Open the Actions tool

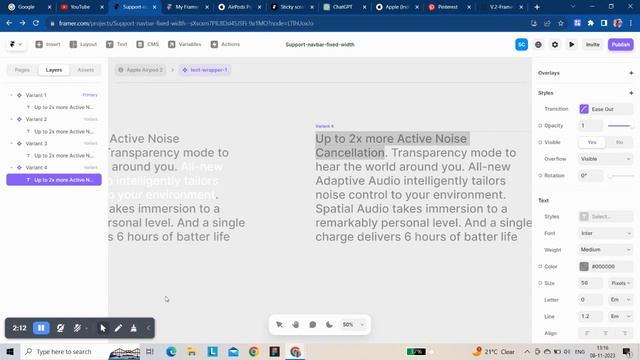(225, 44)
